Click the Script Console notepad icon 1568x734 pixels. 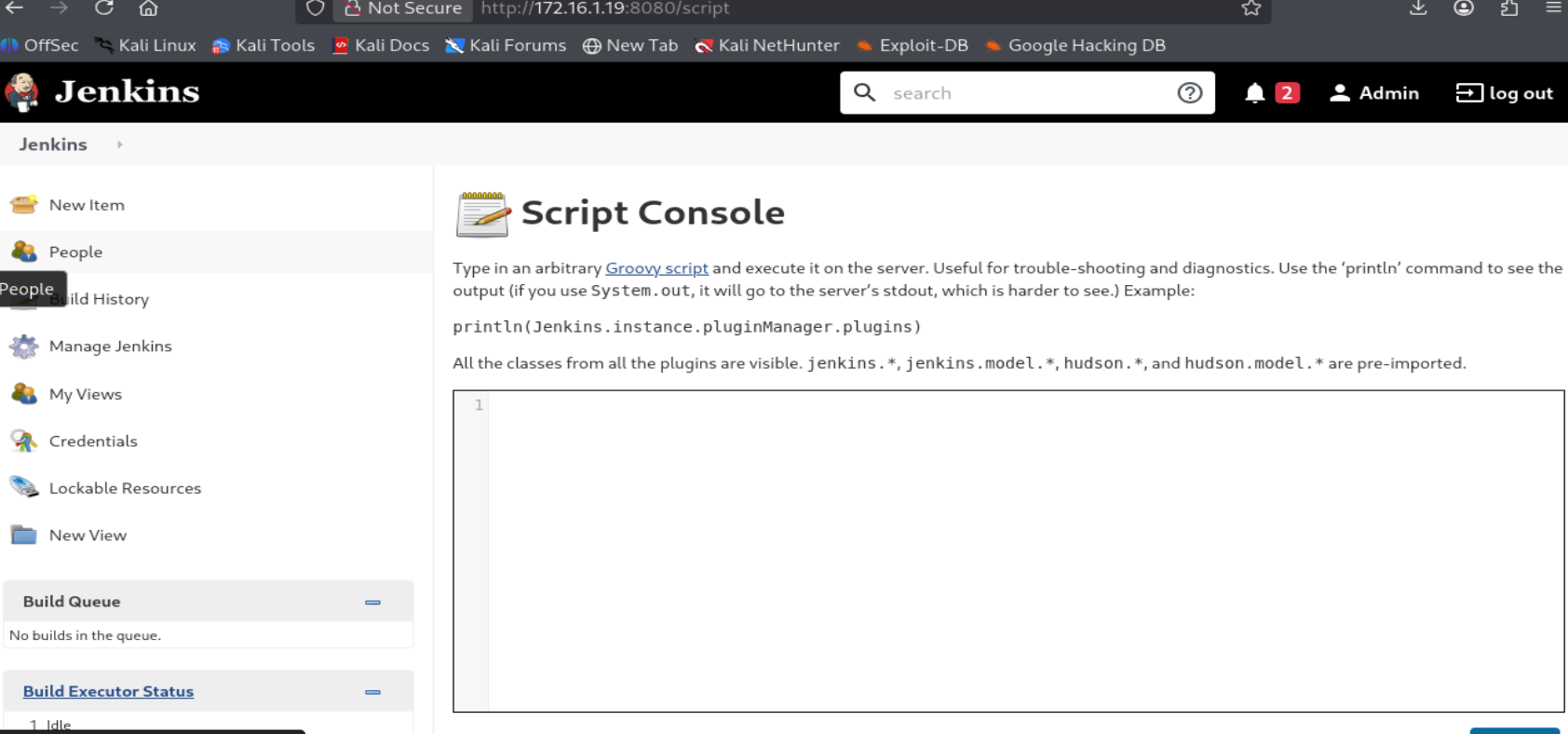coord(483,214)
